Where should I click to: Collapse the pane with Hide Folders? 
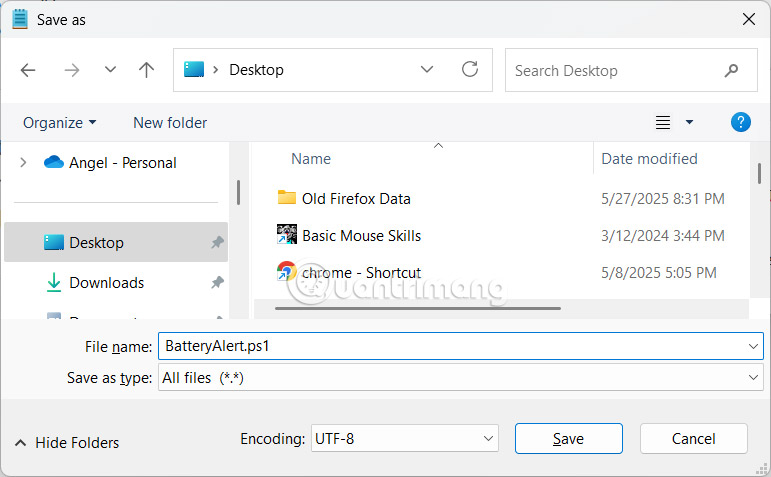point(67,443)
